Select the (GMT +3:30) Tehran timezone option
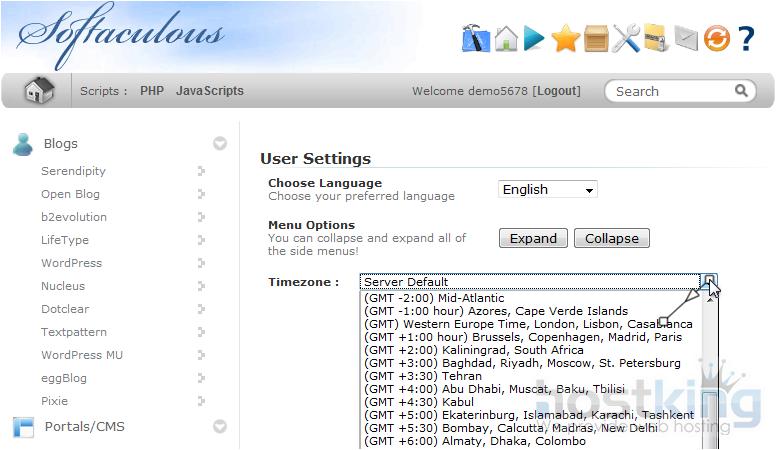The height and width of the screenshot is (450, 776). (x=422, y=376)
